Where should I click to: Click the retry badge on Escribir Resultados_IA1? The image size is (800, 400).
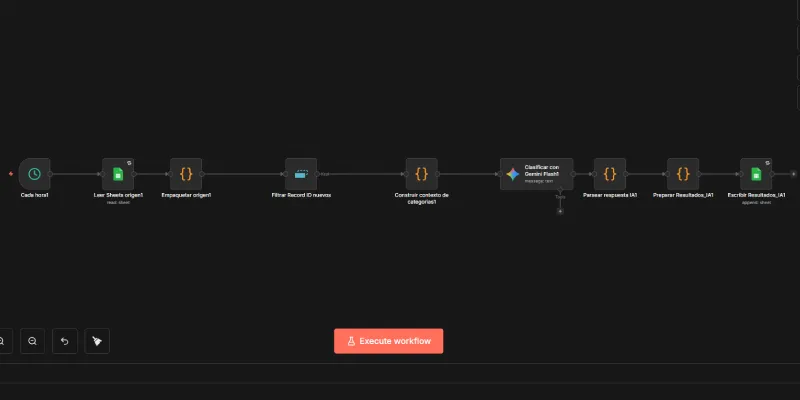pos(767,163)
